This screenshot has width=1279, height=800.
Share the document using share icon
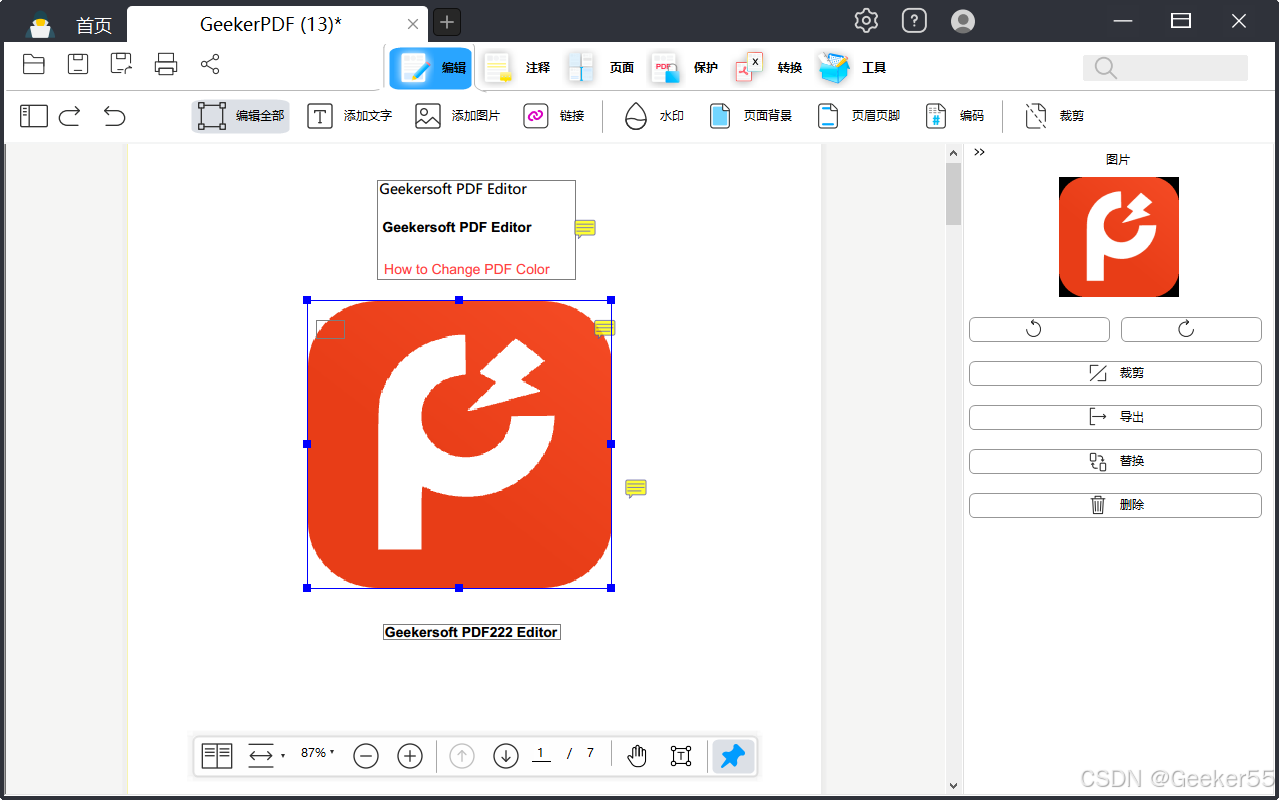[210, 65]
